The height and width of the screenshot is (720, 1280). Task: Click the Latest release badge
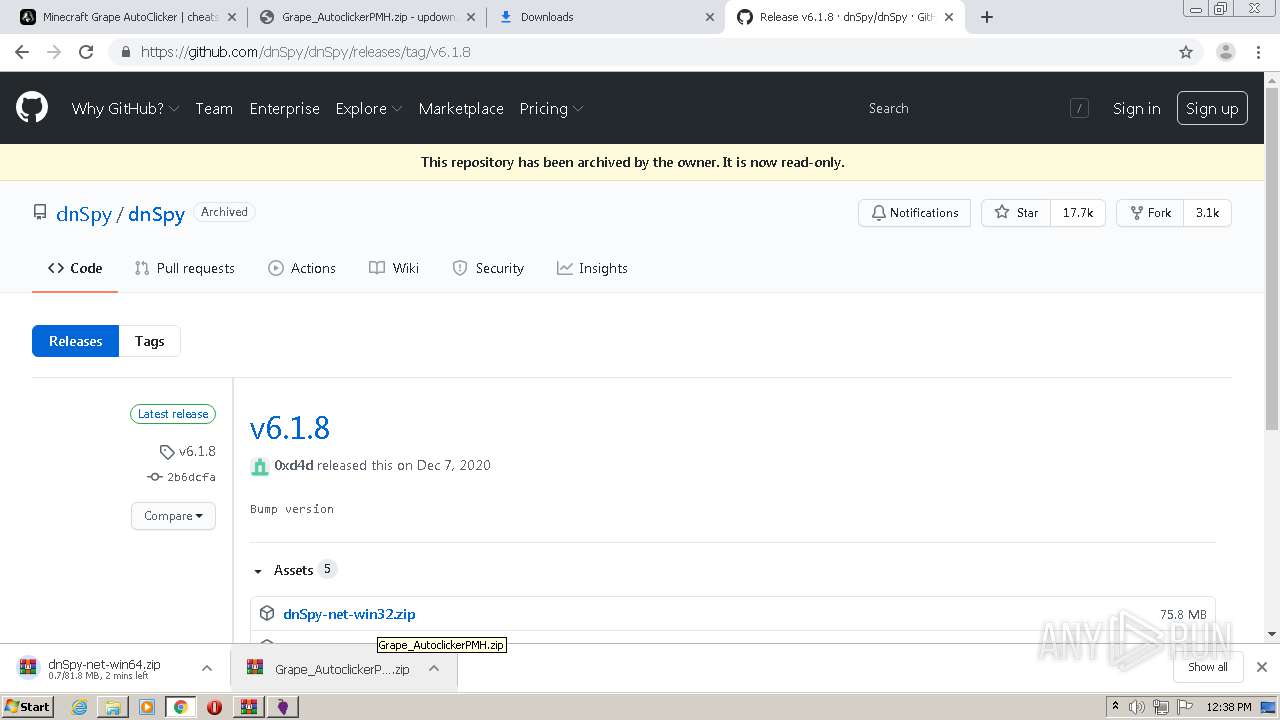tap(173, 414)
